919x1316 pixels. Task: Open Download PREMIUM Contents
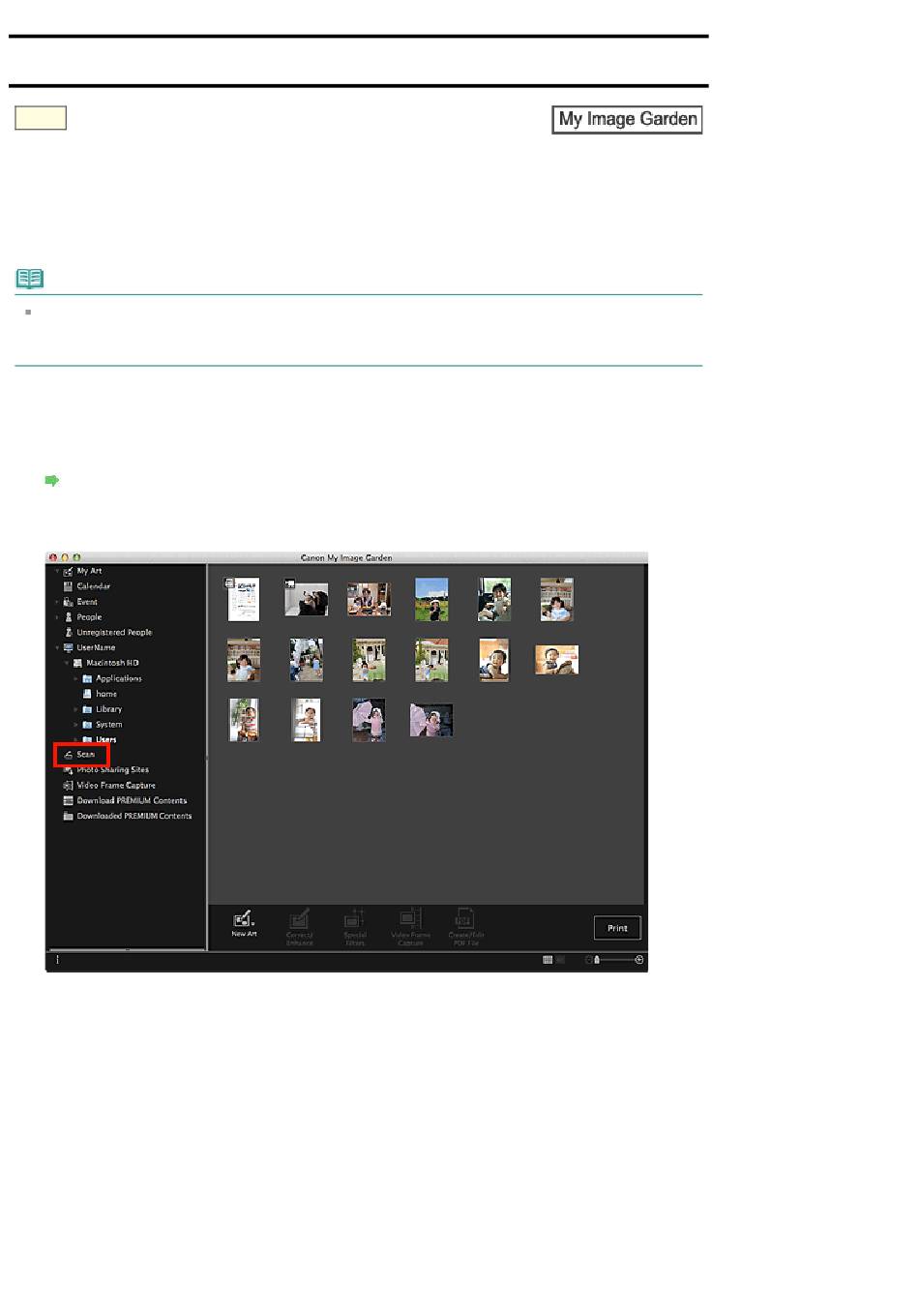point(125,801)
